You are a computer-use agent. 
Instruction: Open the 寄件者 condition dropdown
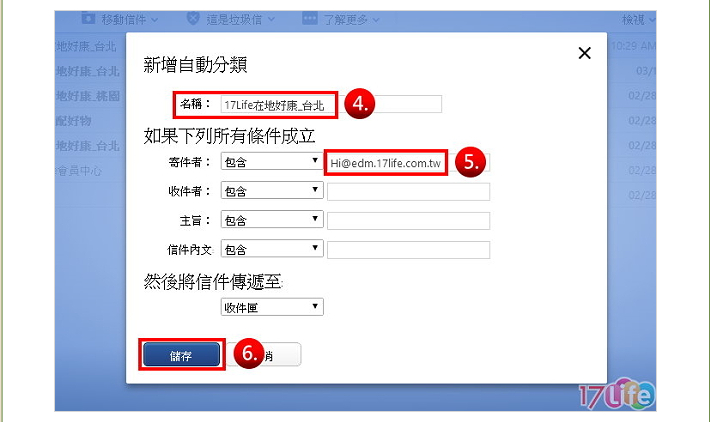(x=272, y=161)
